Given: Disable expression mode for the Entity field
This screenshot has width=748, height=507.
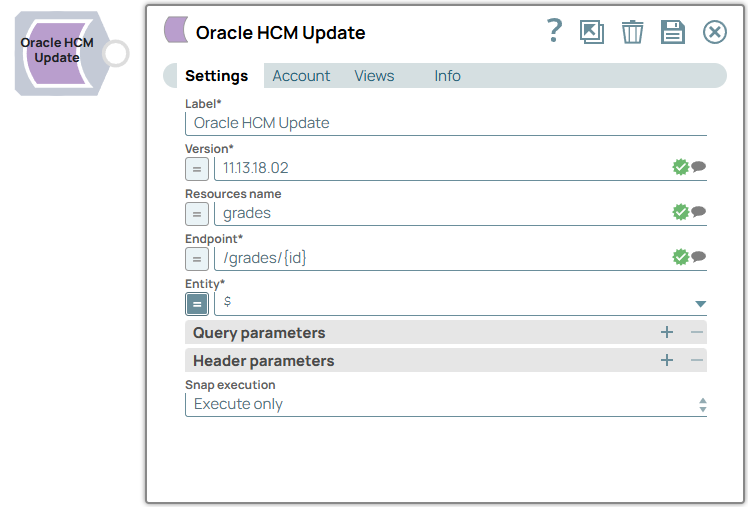Looking at the screenshot, I should point(197,304).
